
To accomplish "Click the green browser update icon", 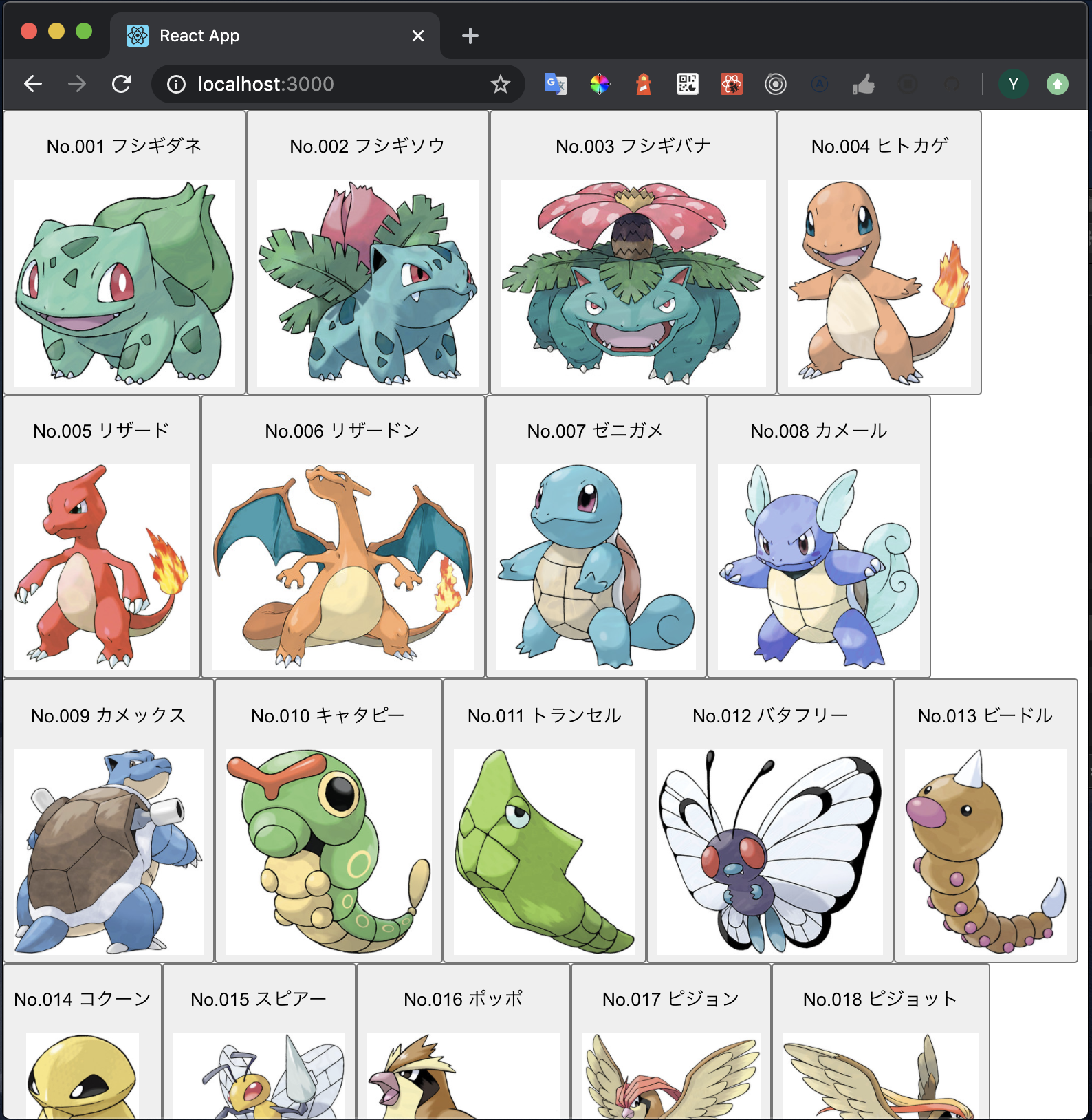I will pos(1058,84).
